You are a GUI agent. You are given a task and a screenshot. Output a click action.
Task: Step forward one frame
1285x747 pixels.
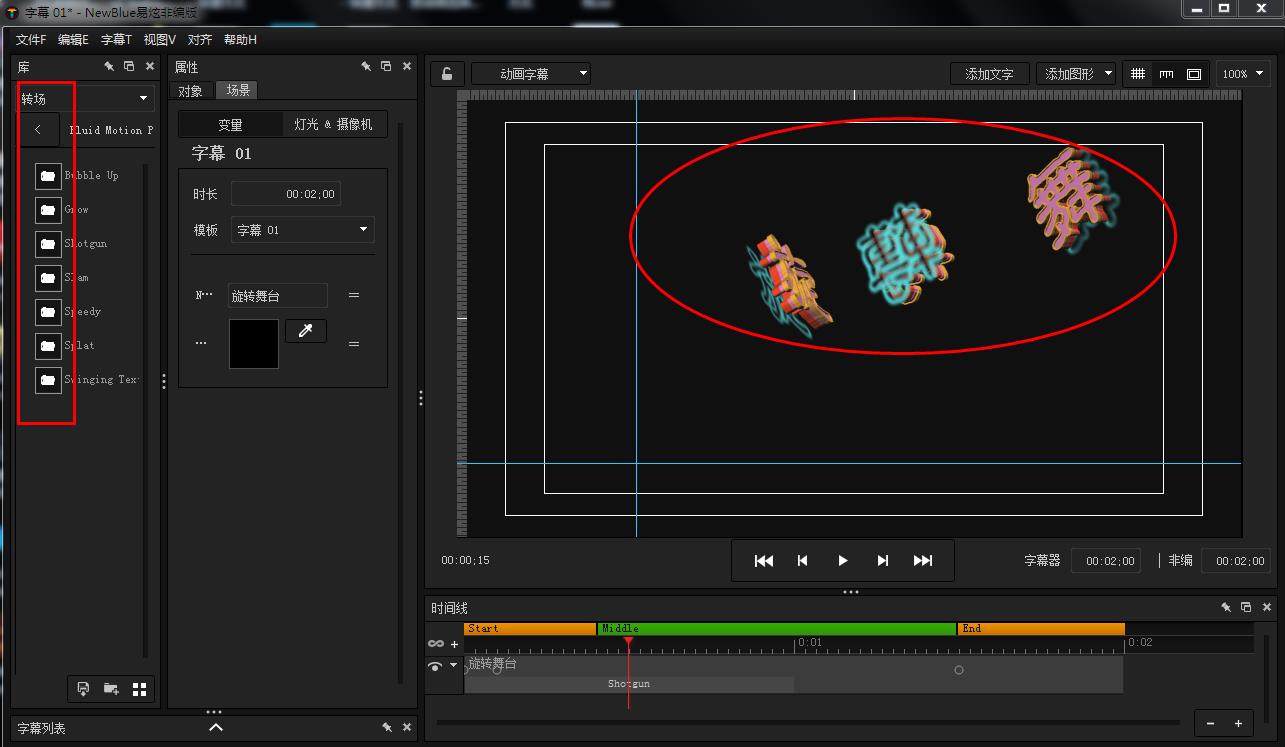pyautogui.click(x=883, y=561)
